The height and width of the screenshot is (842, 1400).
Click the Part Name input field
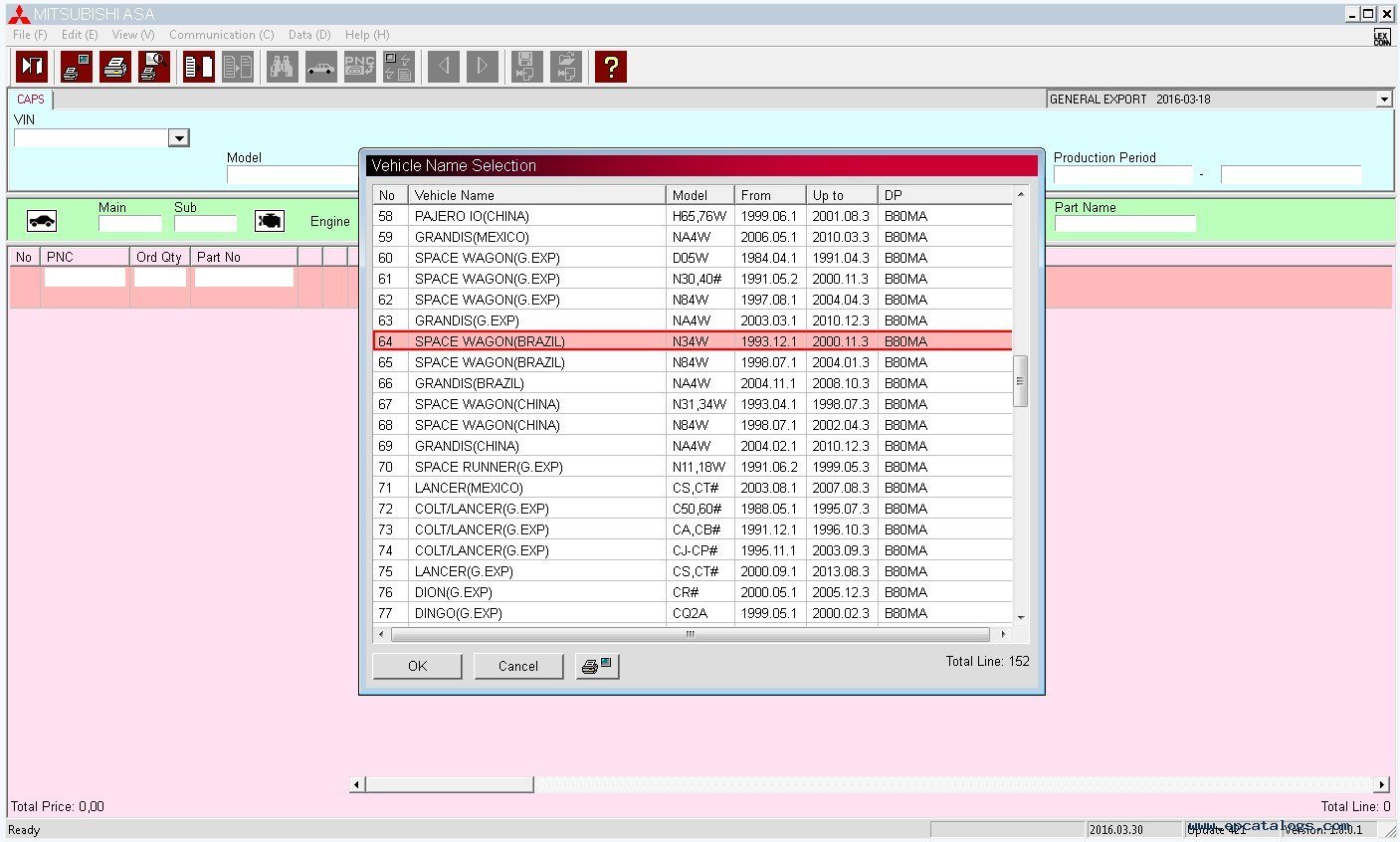point(1125,223)
